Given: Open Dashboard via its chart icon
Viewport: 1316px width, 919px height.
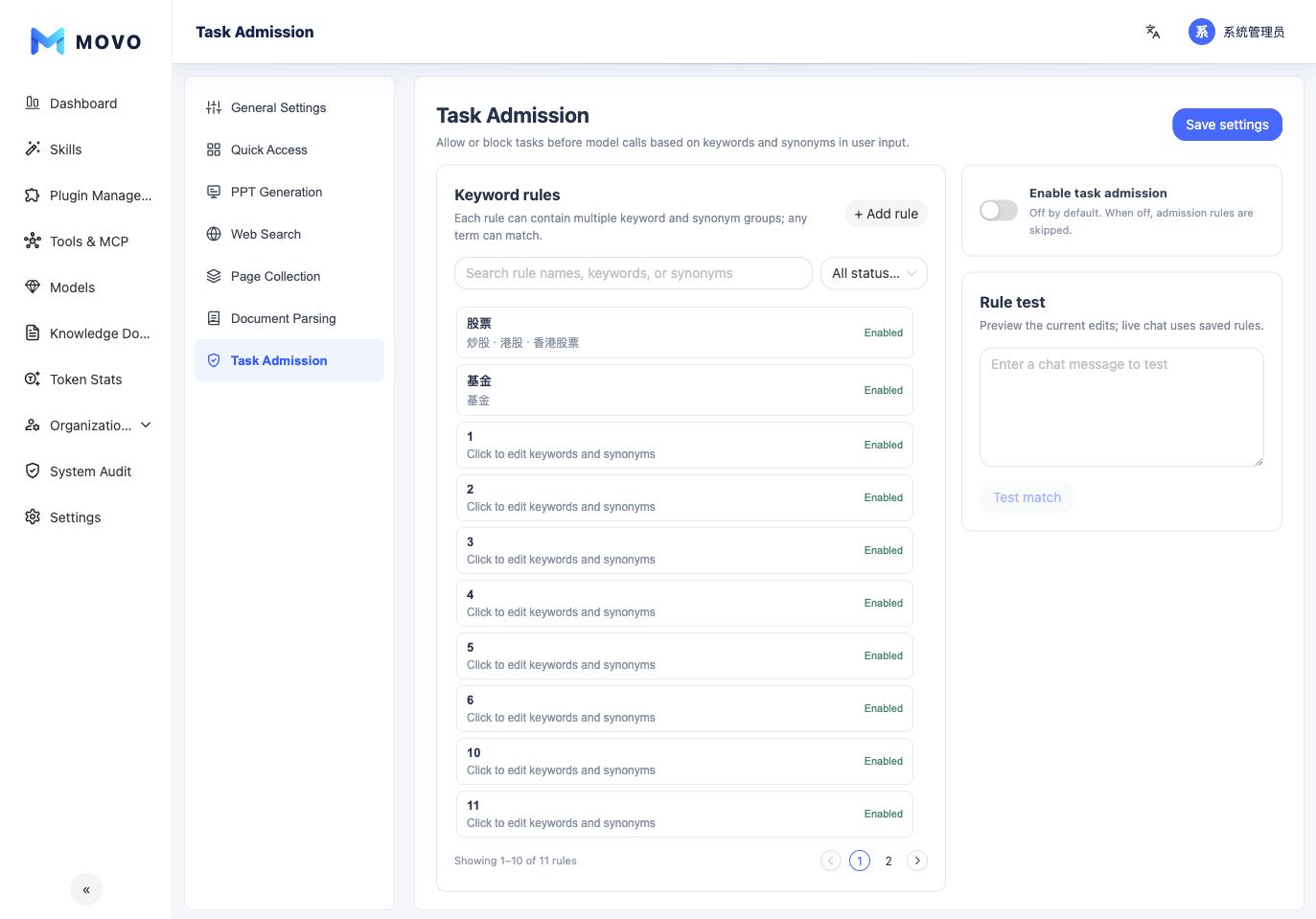Looking at the screenshot, I should [x=33, y=103].
